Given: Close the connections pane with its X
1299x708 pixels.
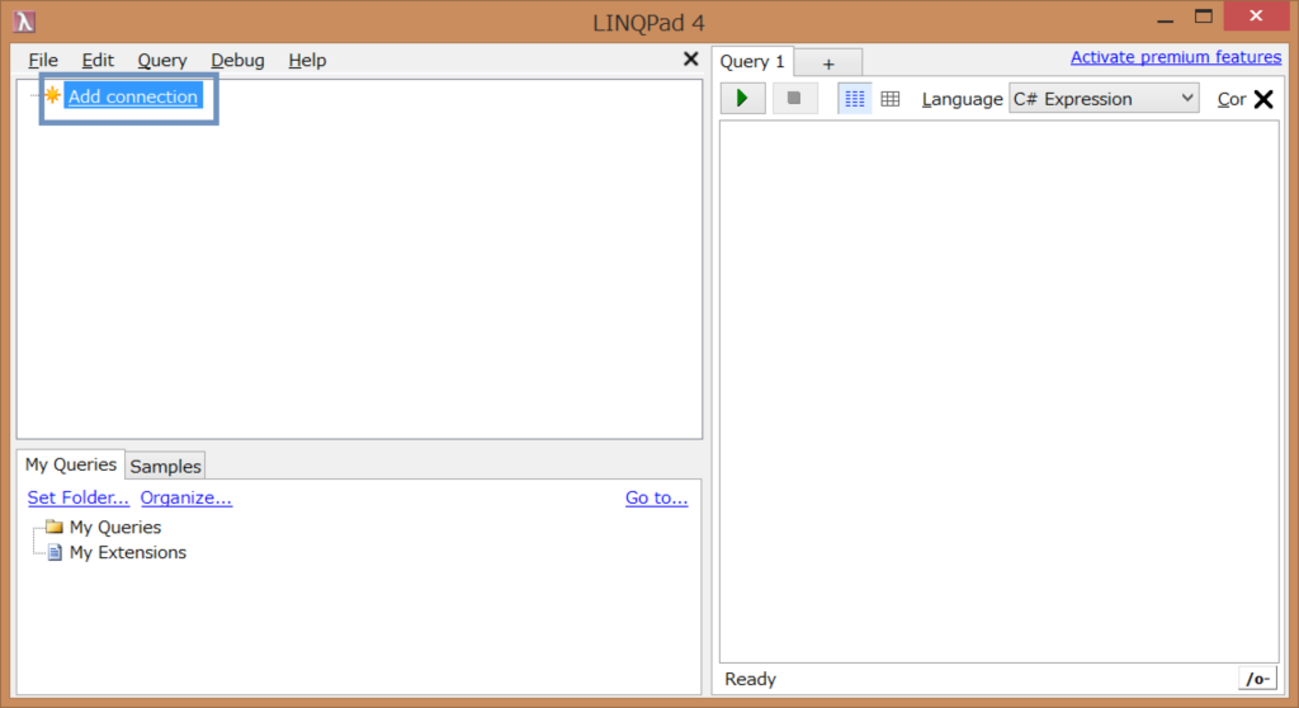Looking at the screenshot, I should click(x=691, y=59).
